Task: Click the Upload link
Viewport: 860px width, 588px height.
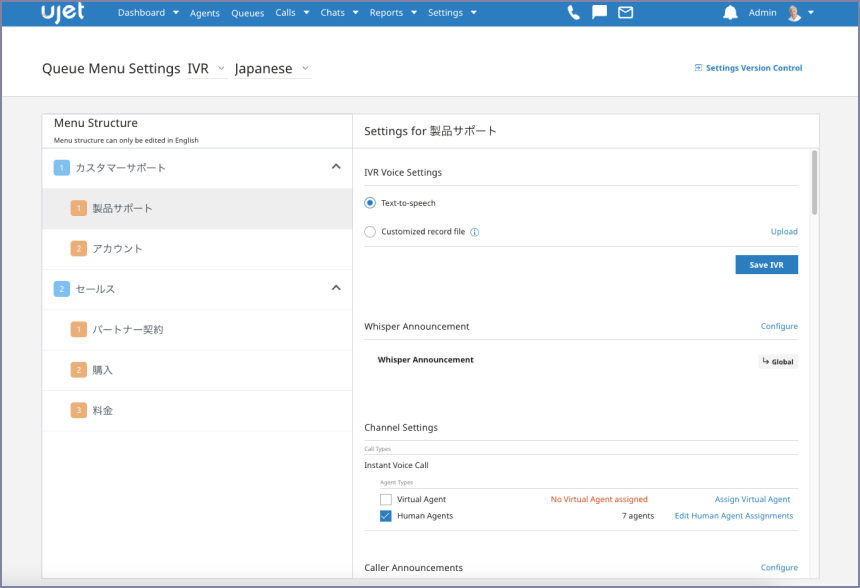Action: tap(784, 232)
